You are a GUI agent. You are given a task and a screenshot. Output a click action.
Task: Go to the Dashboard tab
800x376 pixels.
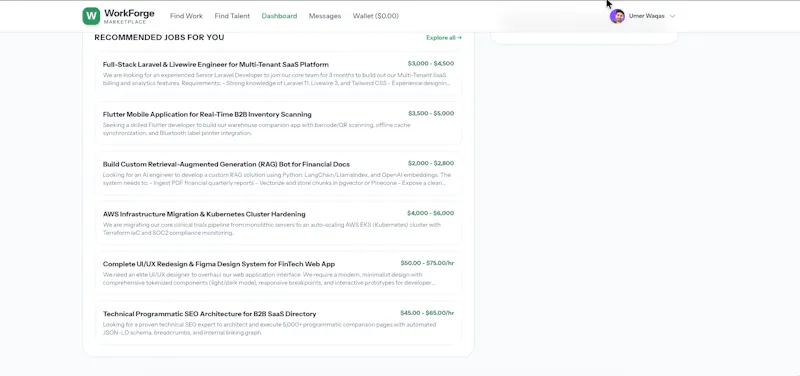point(279,16)
